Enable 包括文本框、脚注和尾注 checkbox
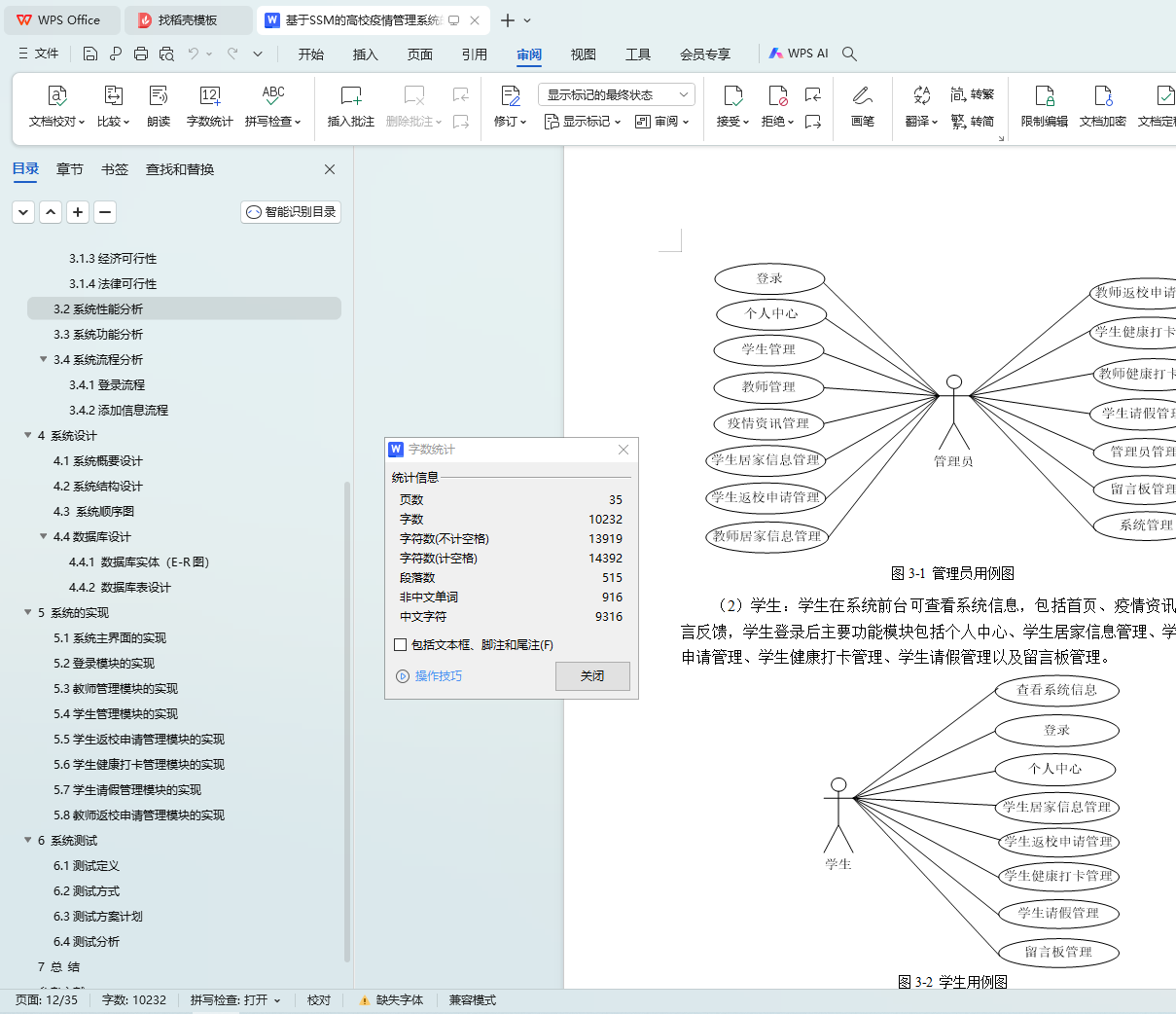Screen dimensions: 1176x1014 [400, 644]
